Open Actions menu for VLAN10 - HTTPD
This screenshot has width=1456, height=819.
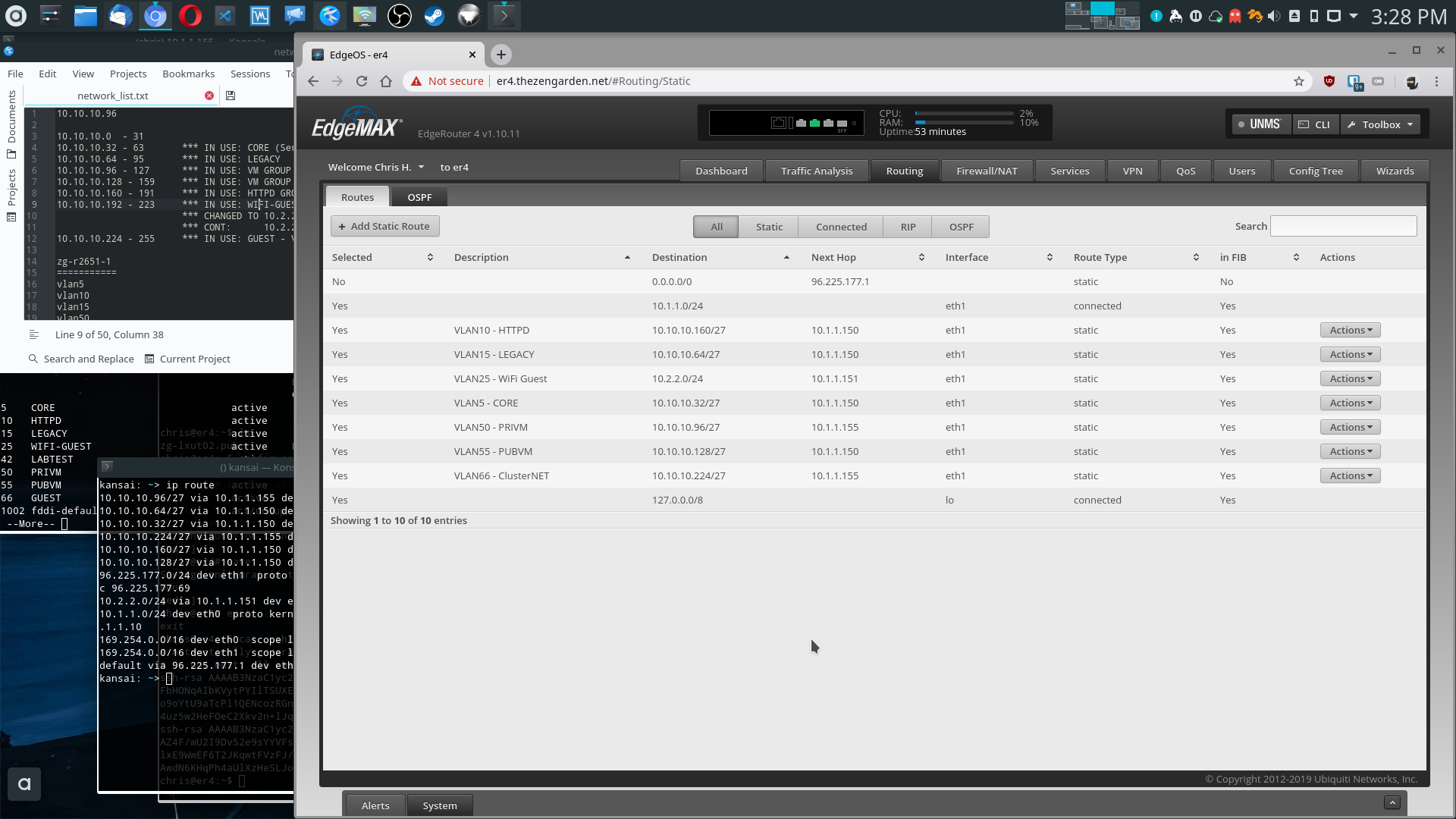[1350, 330]
